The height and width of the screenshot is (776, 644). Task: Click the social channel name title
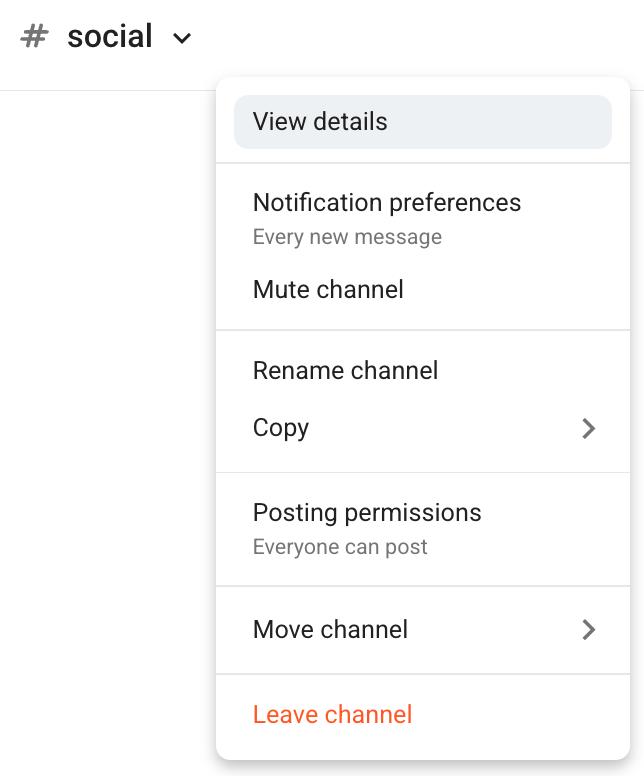point(109,37)
